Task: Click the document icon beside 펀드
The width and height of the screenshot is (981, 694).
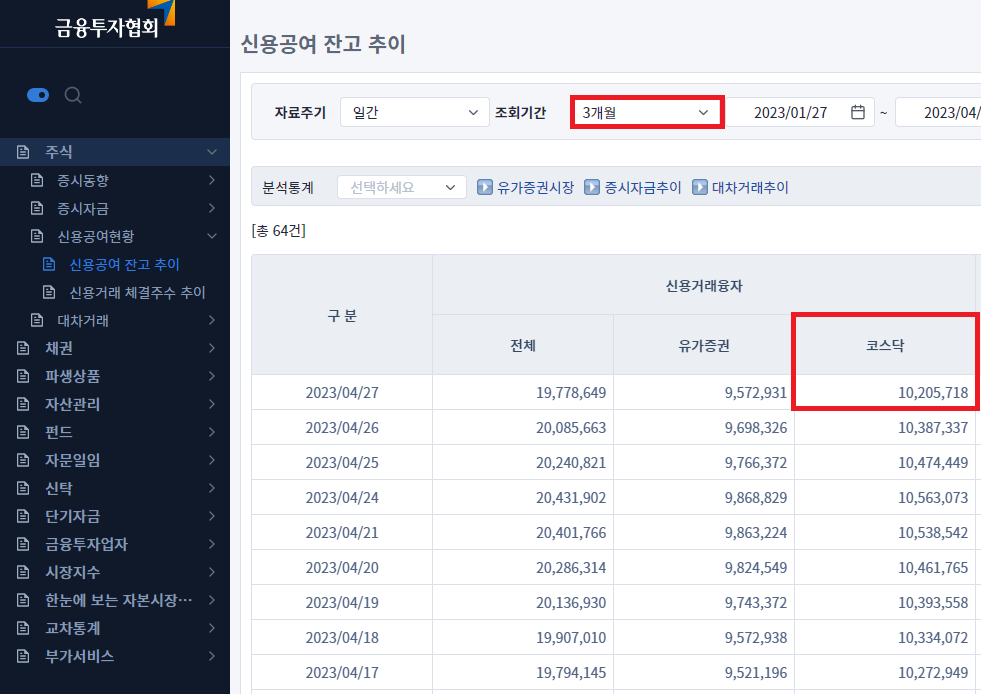Action: pyautogui.click(x=23, y=432)
